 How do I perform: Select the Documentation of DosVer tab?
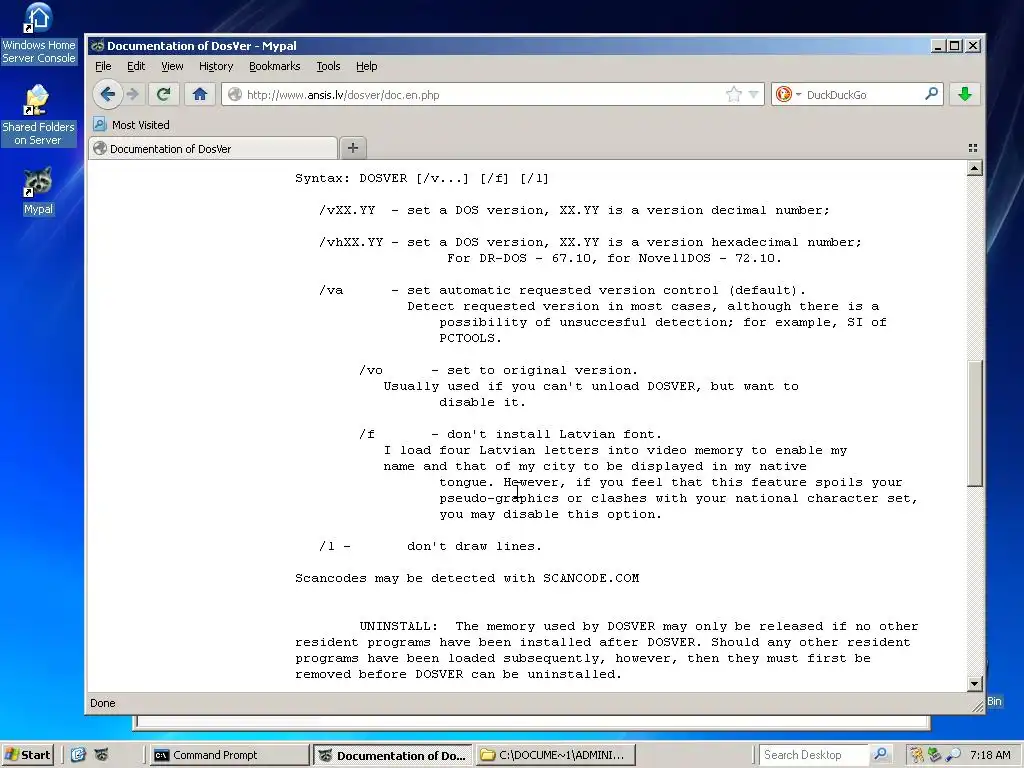click(x=213, y=149)
